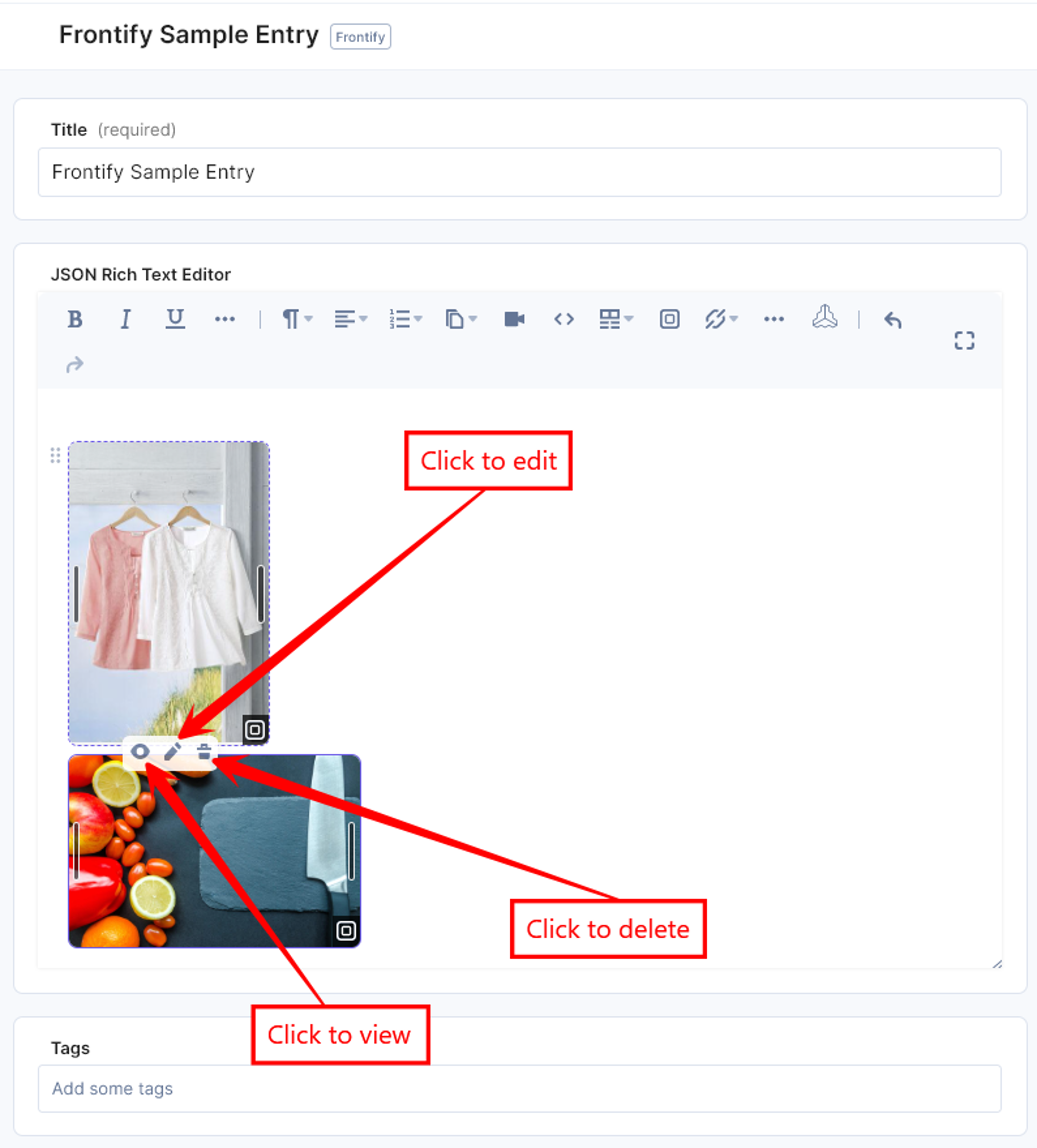Click the embedded entry square icon in toolbar
1037x1148 pixels.
pyautogui.click(x=669, y=319)
